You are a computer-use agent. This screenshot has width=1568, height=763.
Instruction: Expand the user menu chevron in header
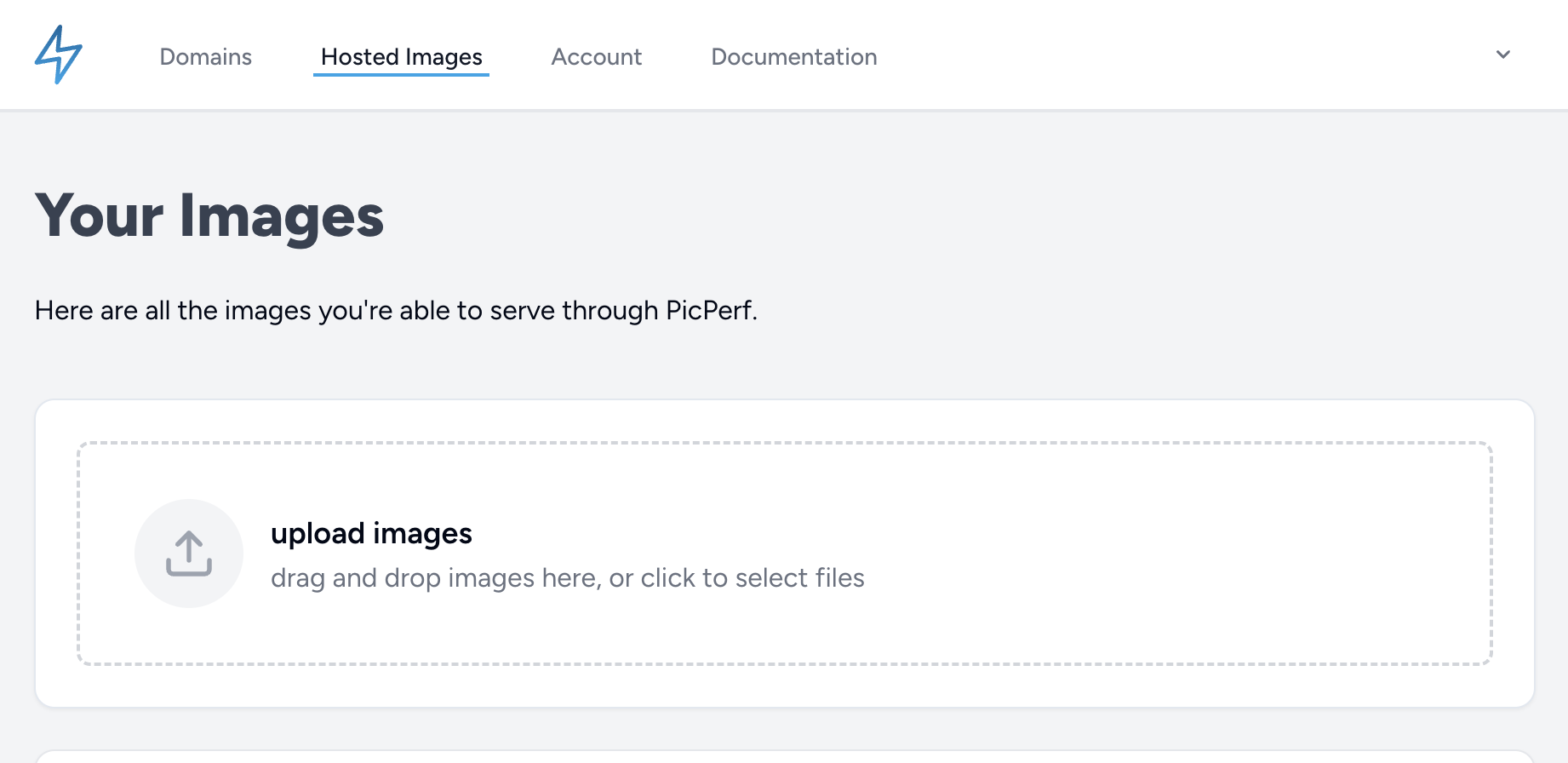point(1503,55)
